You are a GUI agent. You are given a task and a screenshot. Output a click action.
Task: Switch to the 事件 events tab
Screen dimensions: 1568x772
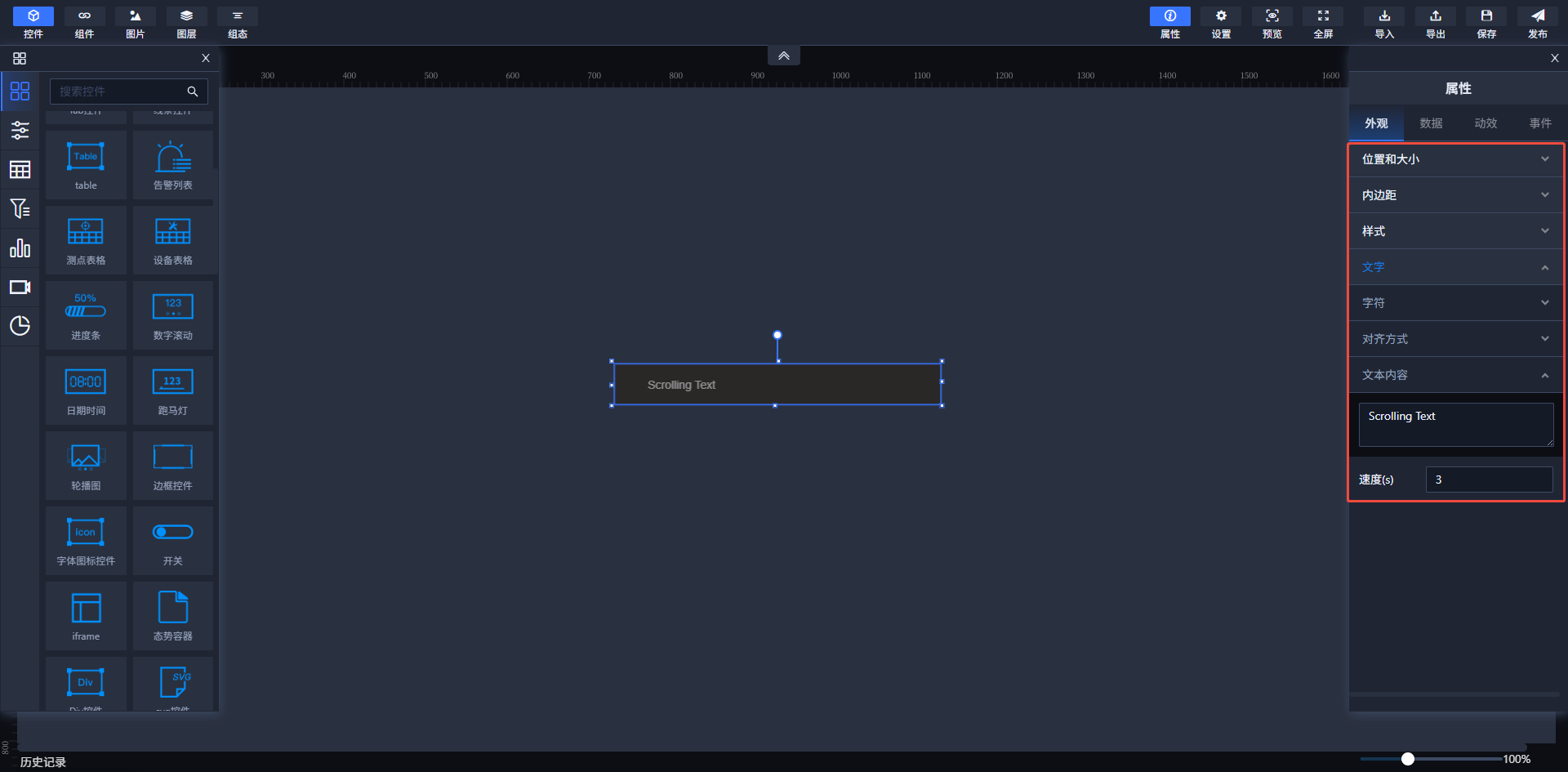tap(1540, 123)
